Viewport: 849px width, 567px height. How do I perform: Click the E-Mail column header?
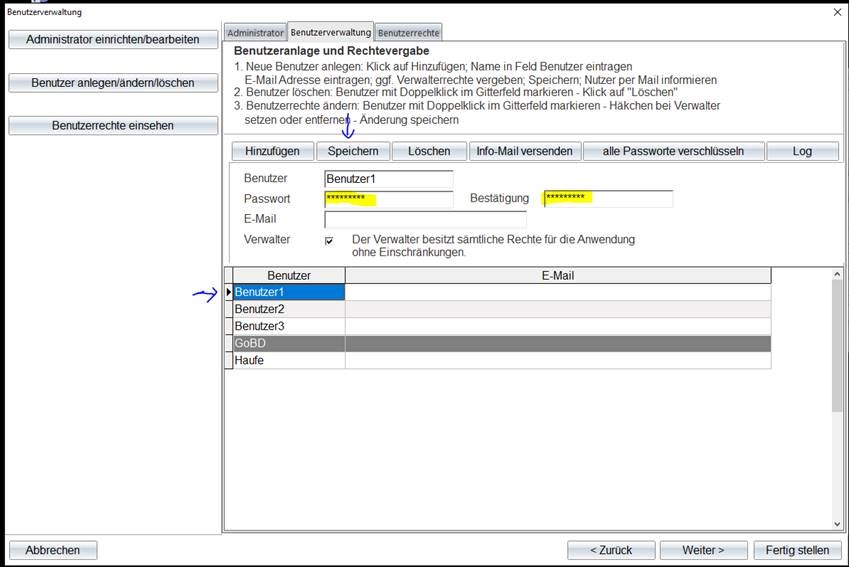[558, 276]
